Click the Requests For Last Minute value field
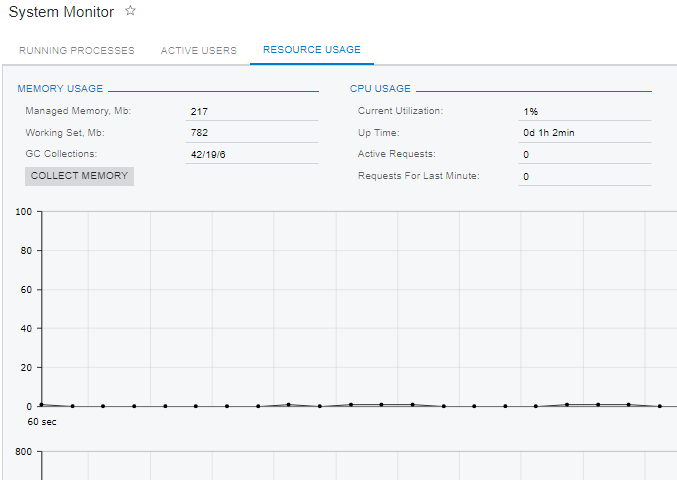677x480 pixels. [585, 177]
